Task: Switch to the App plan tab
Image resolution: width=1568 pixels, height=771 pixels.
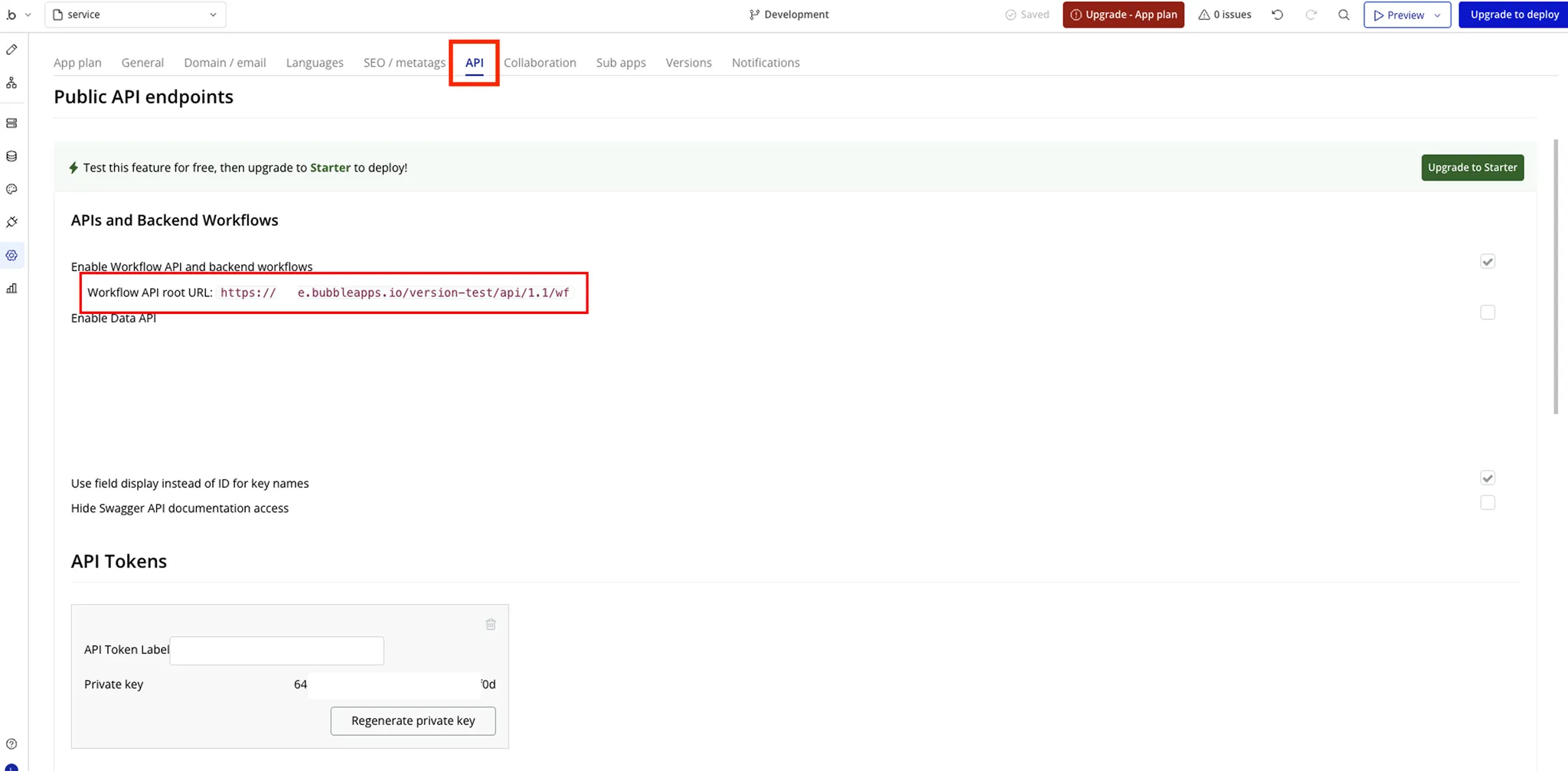Action: (x=77, y=63)
